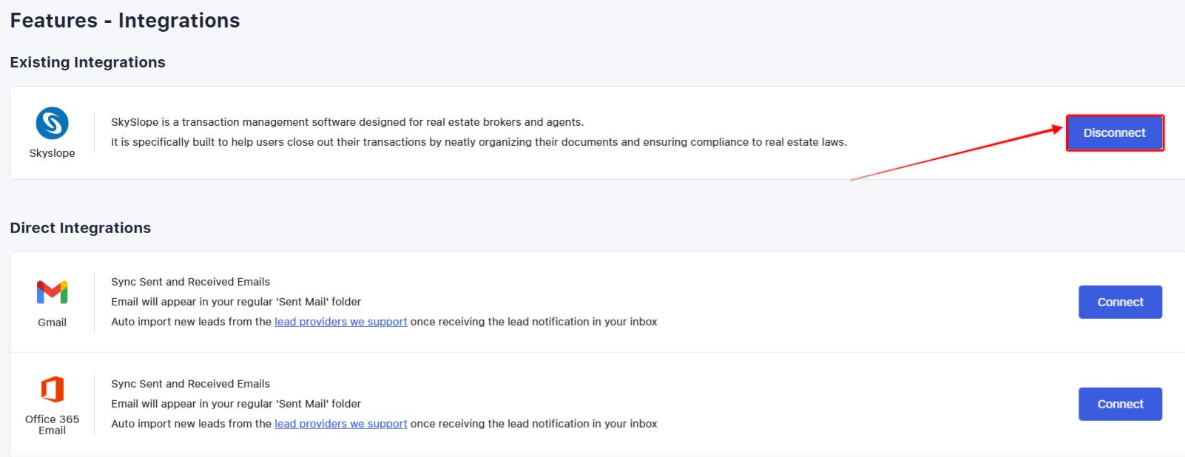
Task: Click the 'Office 365 Email' label text
Action: pyautogui.click(x=52, y=425)
